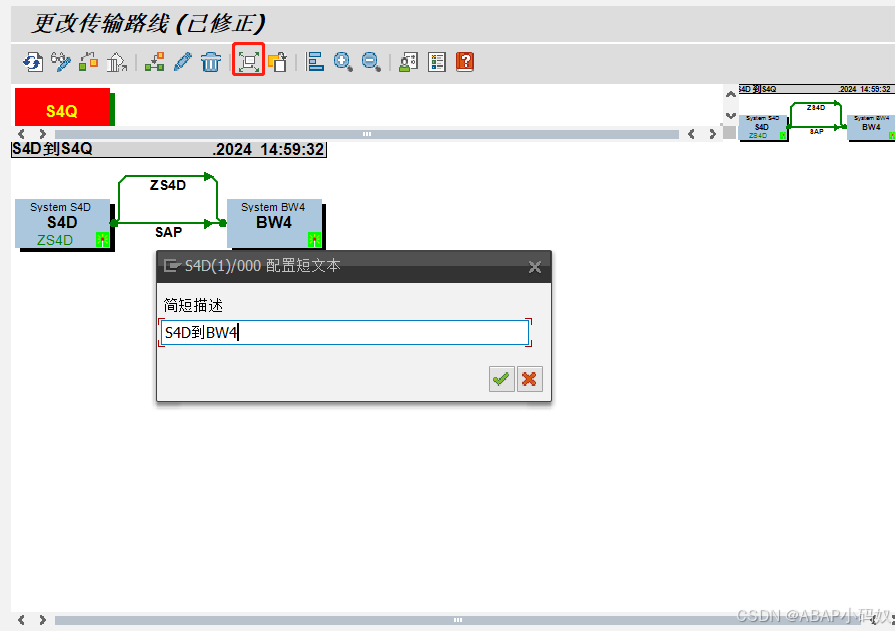Viewport: 895px width, 631px height.
Task: Click the green-orange squares configuration icon
Action: 88,62
